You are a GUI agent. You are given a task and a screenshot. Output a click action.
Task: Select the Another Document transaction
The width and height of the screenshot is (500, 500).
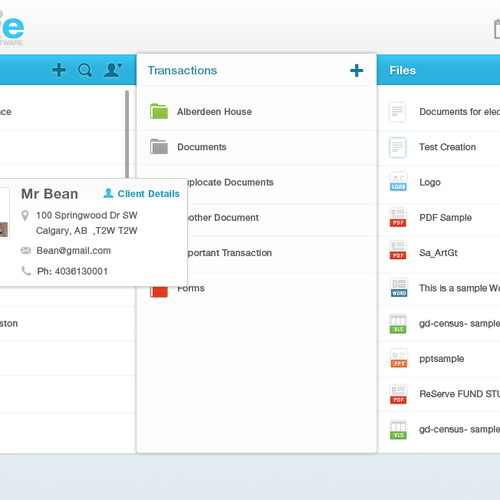[x=223, y=218]
